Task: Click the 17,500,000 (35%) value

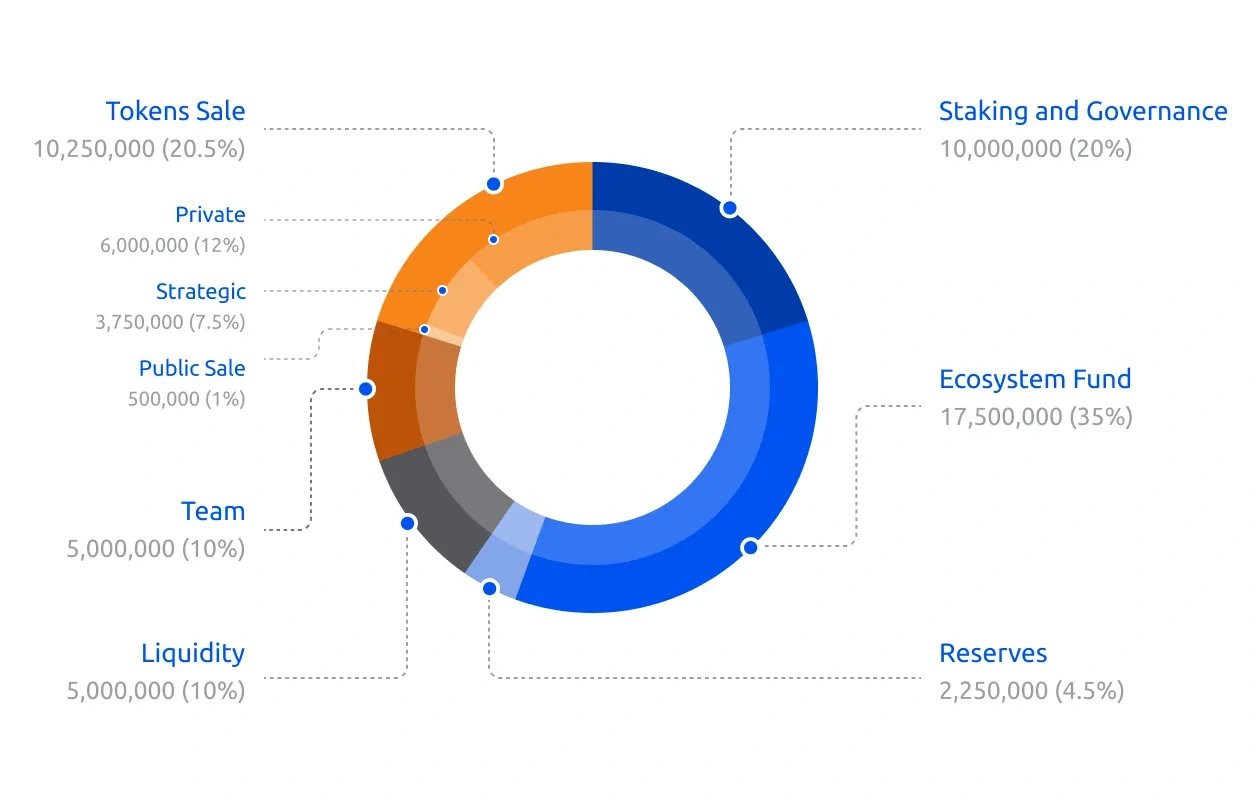Action: (1035, 416)
